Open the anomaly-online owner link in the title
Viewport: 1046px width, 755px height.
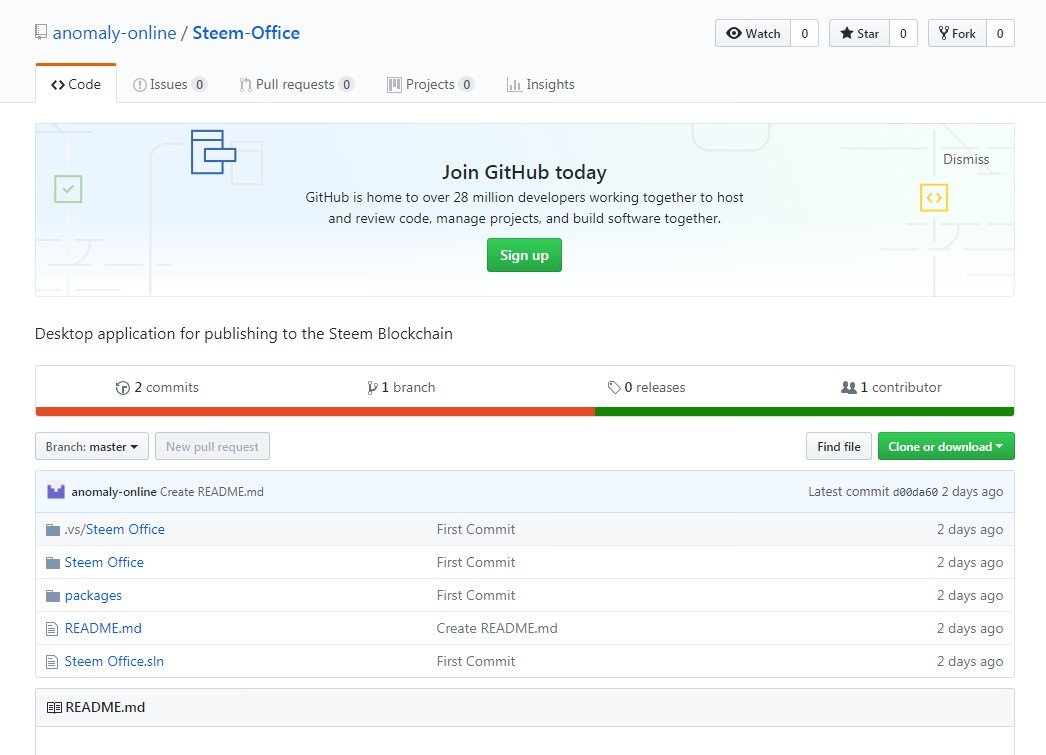coord(114,33)
